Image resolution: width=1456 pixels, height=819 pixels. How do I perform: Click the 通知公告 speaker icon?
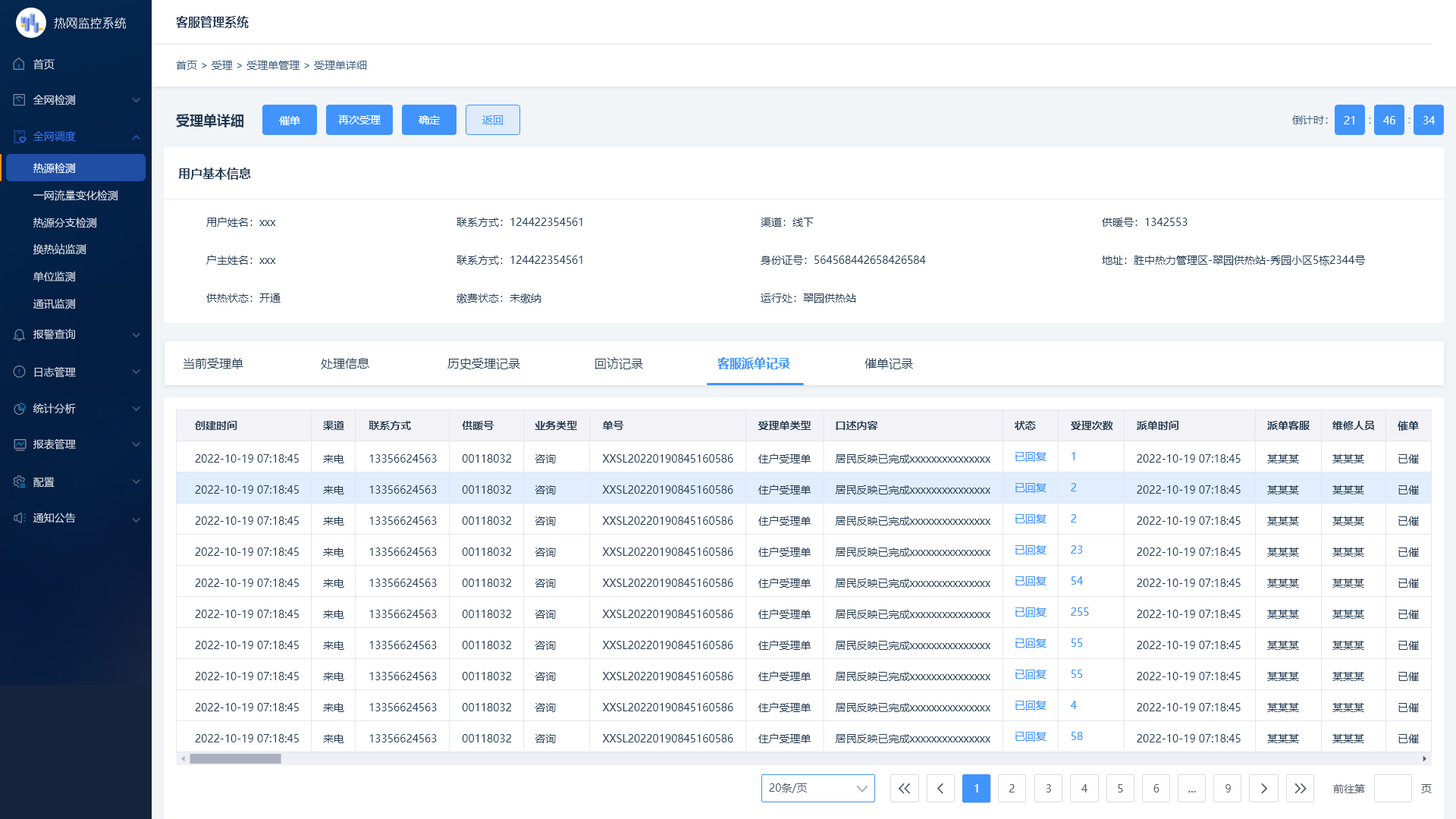(x=20, y=518)
